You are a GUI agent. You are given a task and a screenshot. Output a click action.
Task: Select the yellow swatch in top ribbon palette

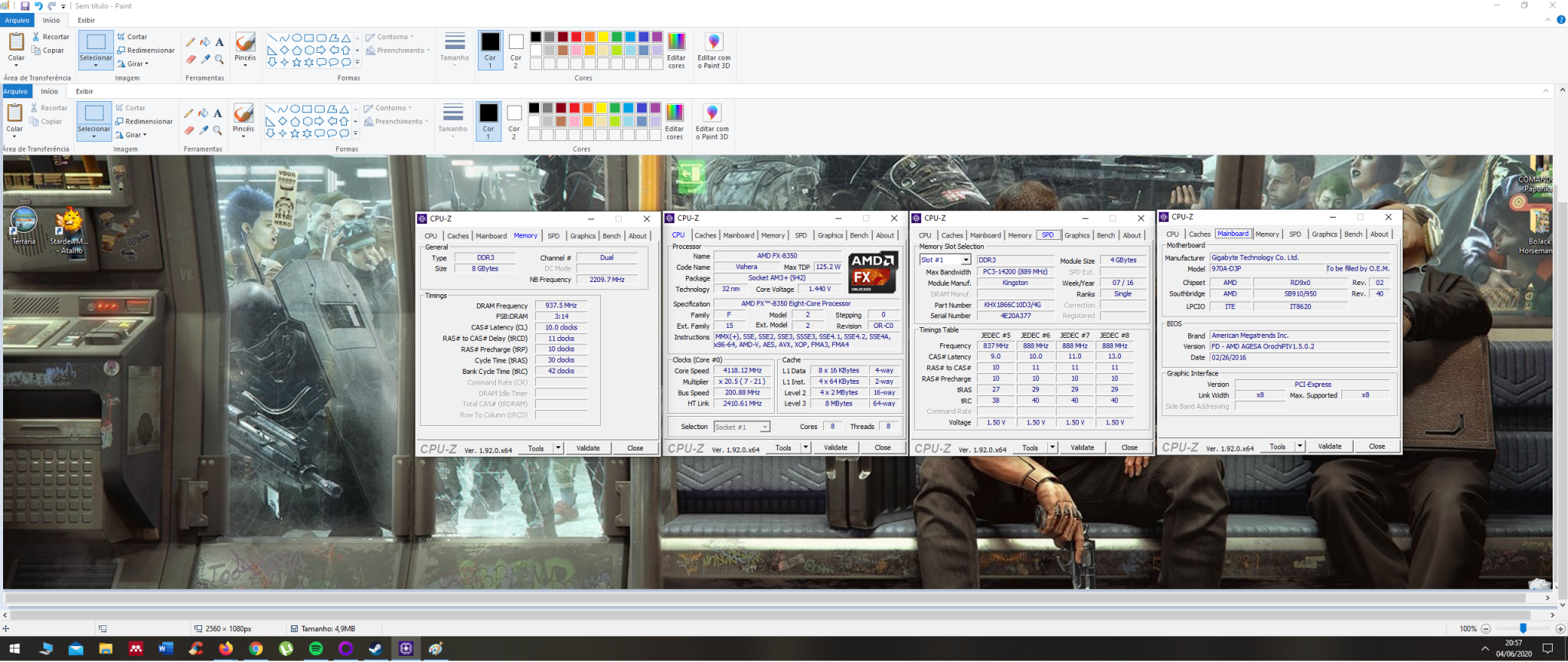click(603, 37)
